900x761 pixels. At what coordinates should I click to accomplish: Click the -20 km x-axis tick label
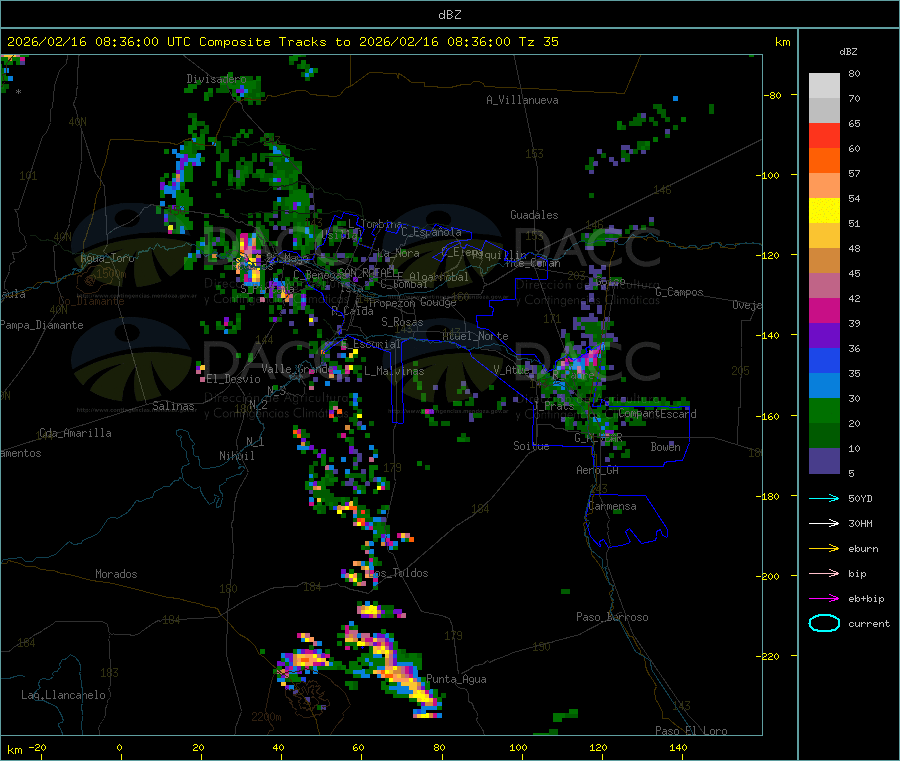click(x=38, y=747)
